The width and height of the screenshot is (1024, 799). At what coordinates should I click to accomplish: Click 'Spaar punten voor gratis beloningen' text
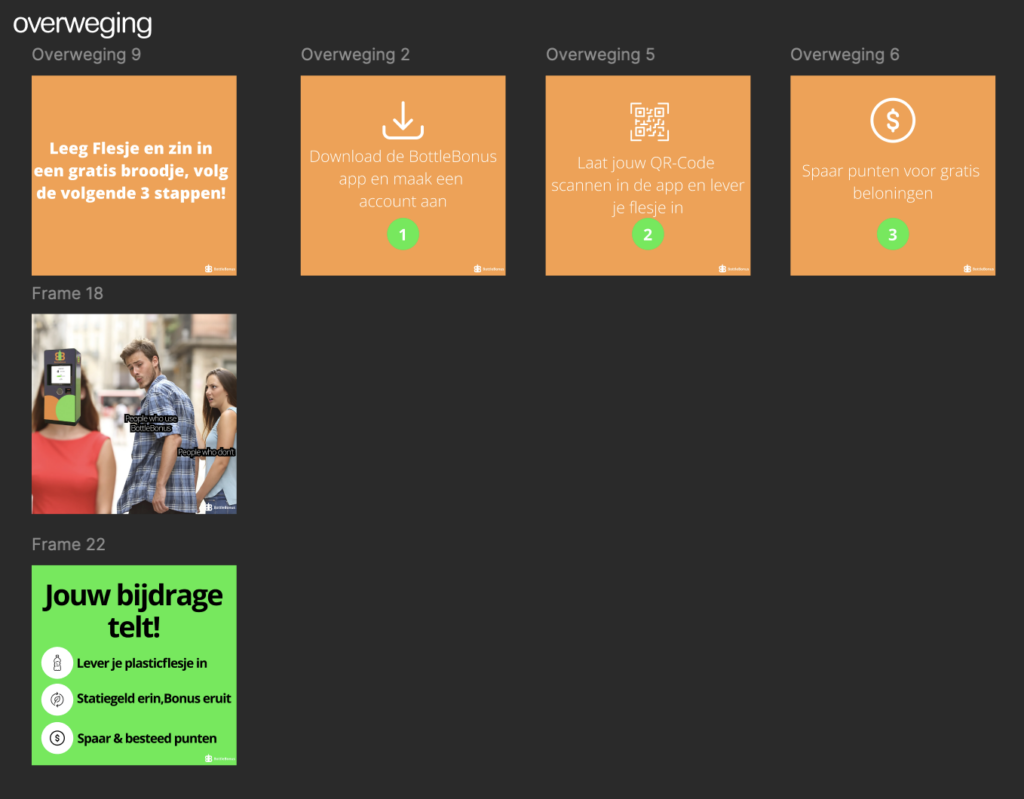pos(891,182)
